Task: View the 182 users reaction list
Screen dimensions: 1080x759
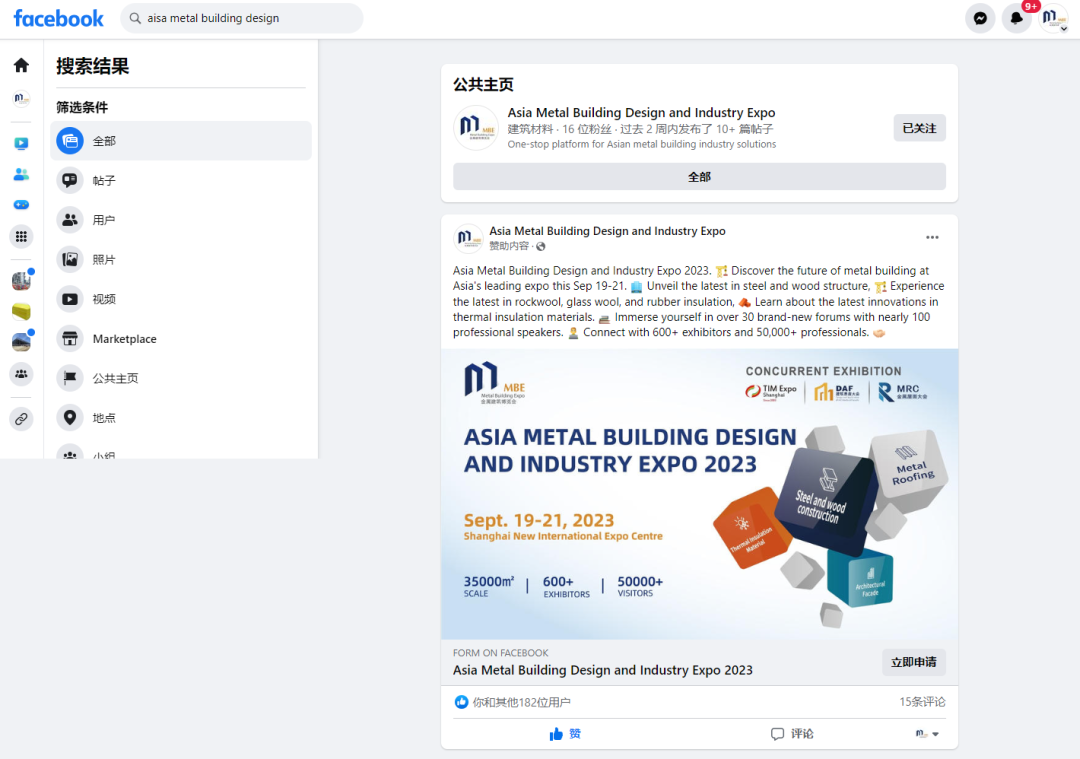Action: [521, 703]
